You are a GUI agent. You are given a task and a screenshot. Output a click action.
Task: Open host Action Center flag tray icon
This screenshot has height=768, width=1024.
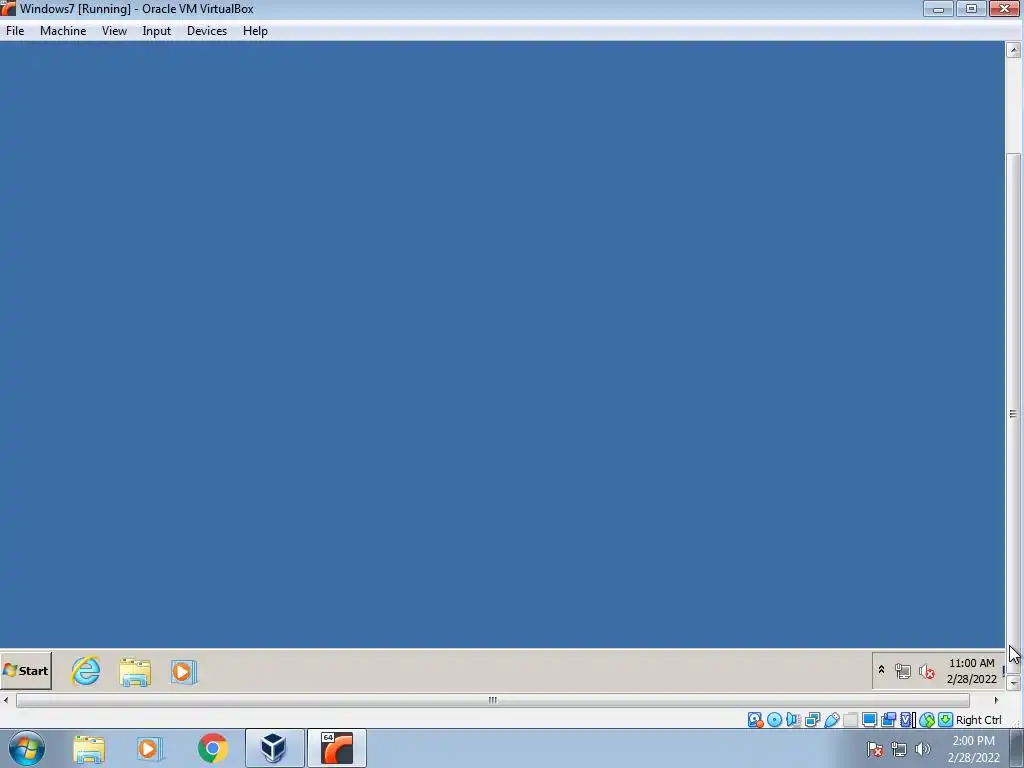click(x=875, y=749)
